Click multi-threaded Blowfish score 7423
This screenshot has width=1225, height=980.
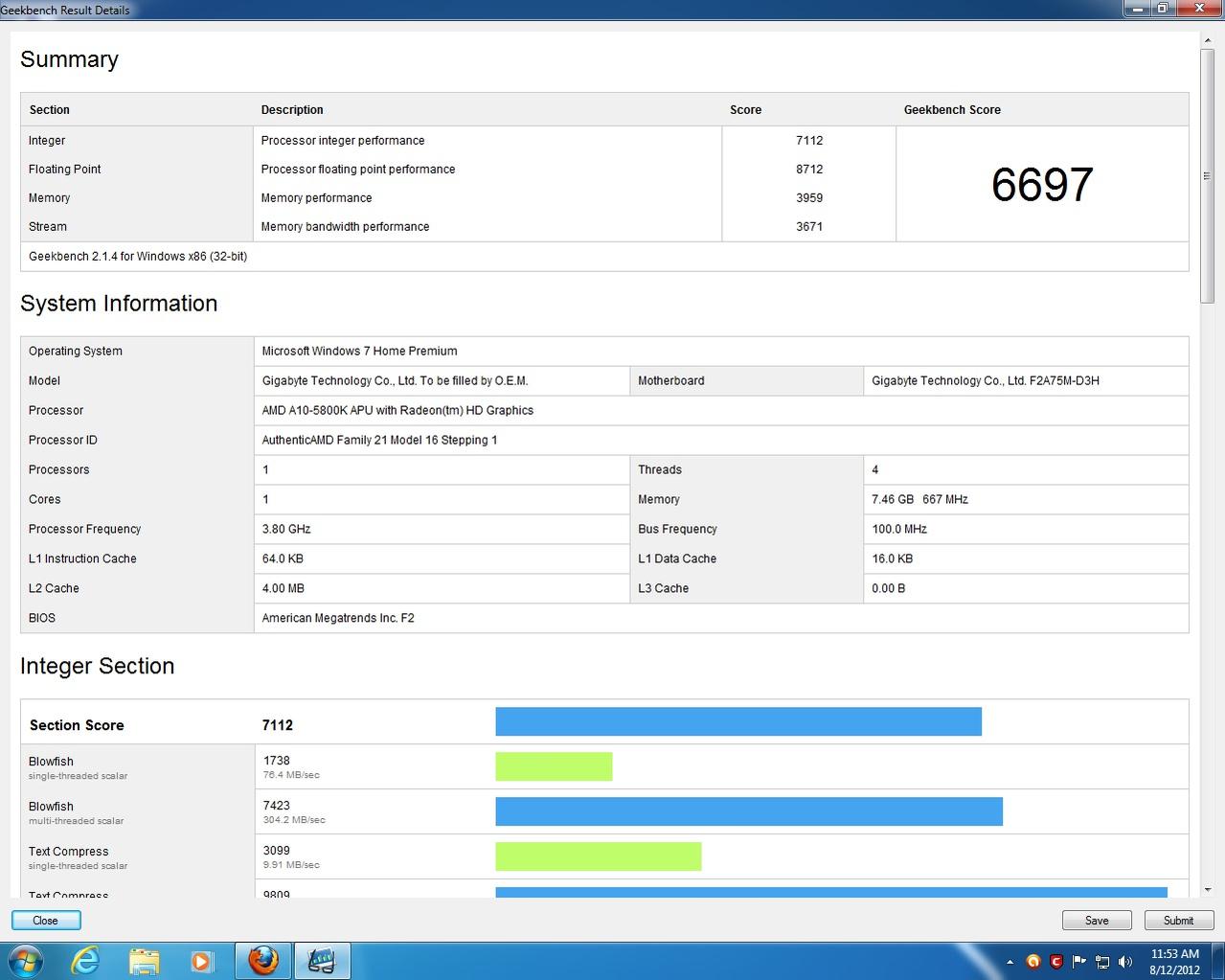[277, 806]
